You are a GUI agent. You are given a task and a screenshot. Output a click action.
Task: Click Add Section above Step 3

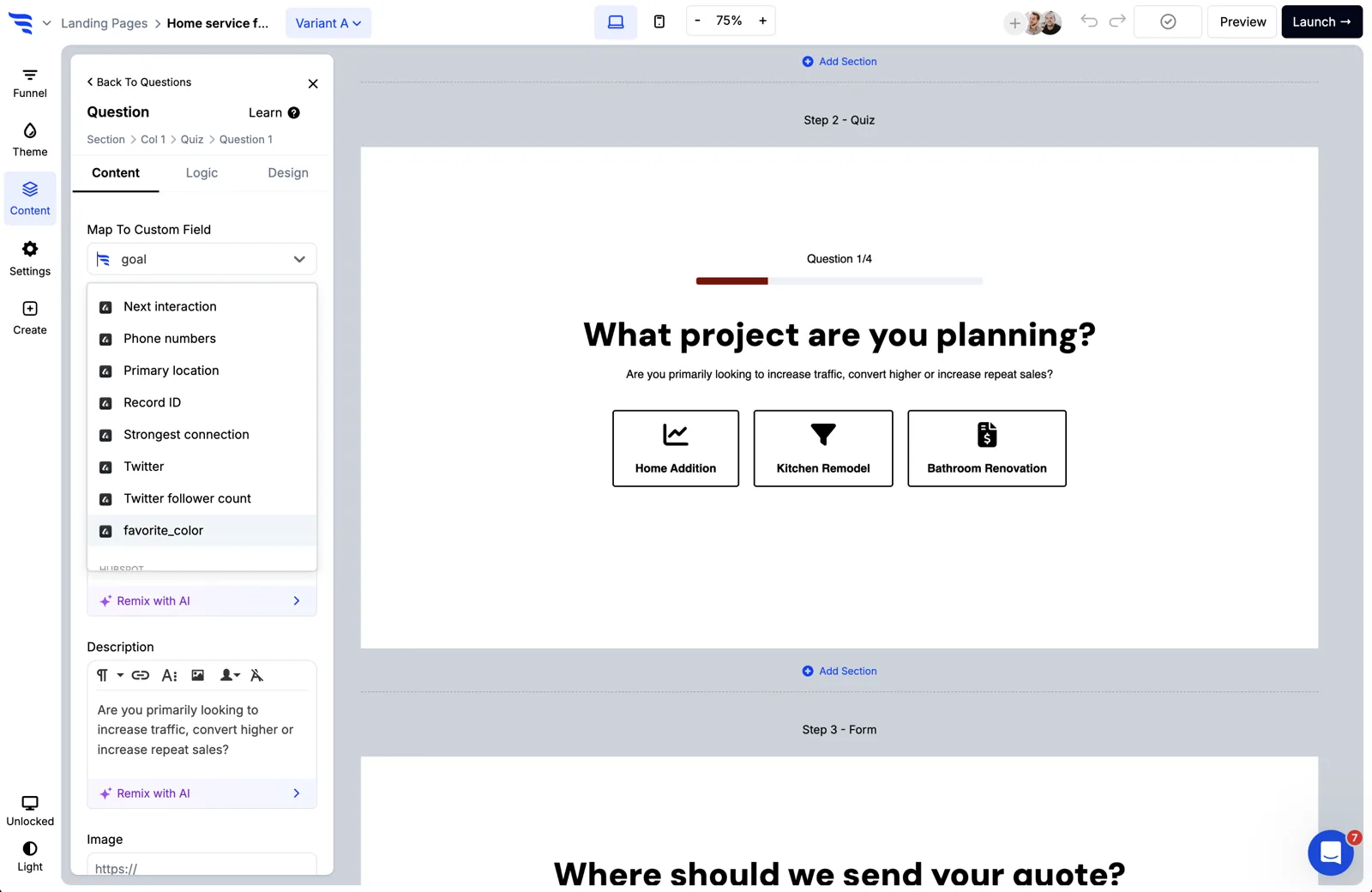point(839,672)
